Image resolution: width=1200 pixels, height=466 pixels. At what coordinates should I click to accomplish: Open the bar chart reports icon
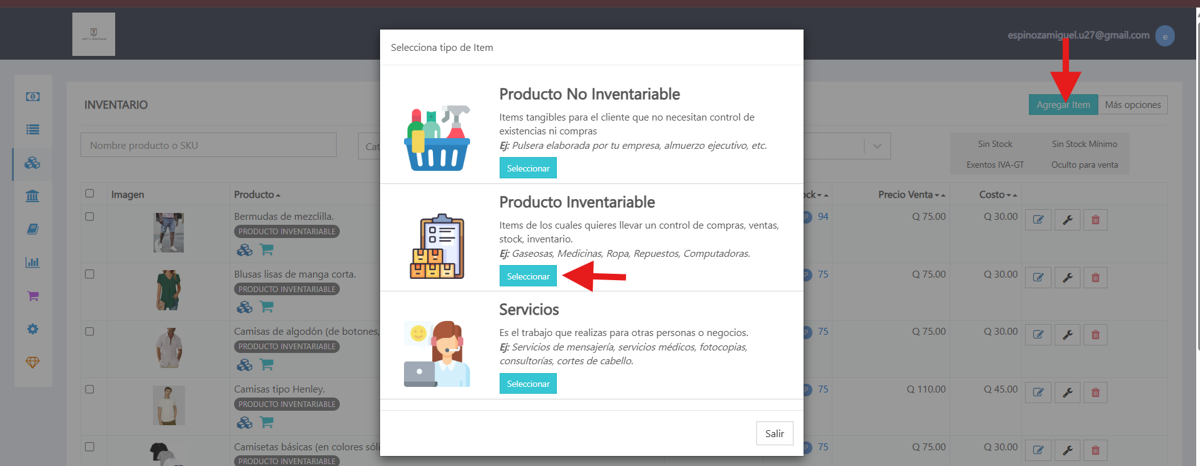[33, 263]
